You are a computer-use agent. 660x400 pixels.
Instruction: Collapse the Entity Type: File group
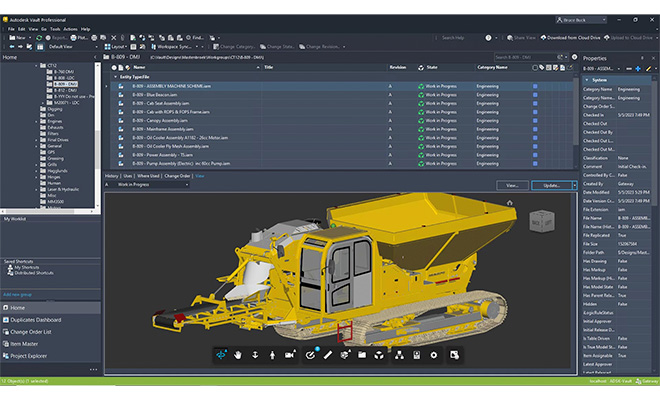pos(112,77)
